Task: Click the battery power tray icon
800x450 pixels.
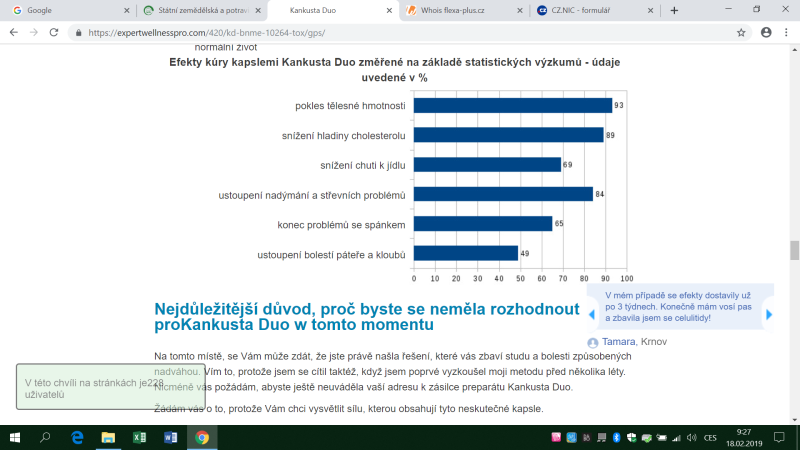Action: pyautogui.click(x=661, y=438)
